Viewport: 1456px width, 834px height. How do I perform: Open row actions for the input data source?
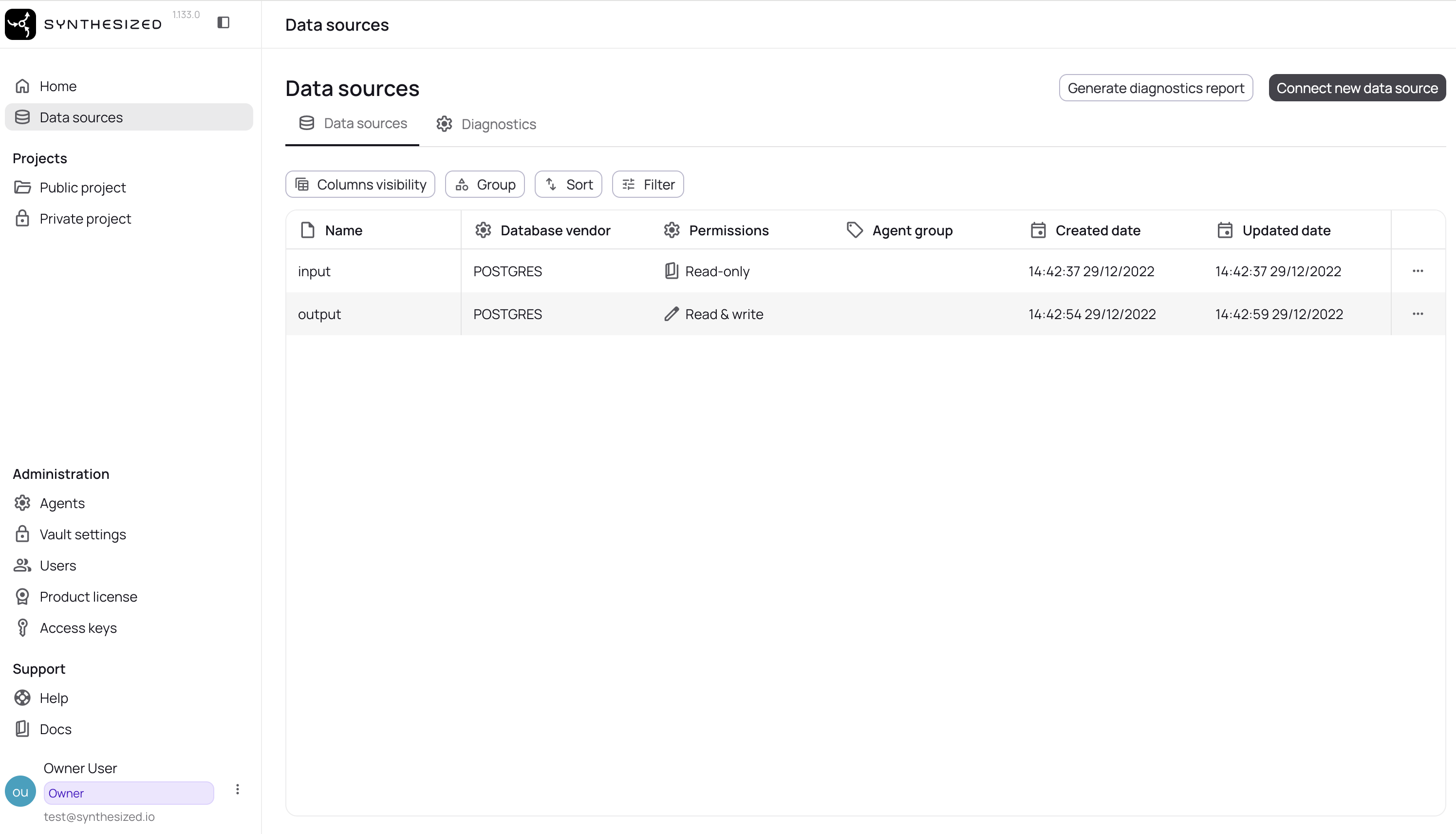tap(1418, 271)
